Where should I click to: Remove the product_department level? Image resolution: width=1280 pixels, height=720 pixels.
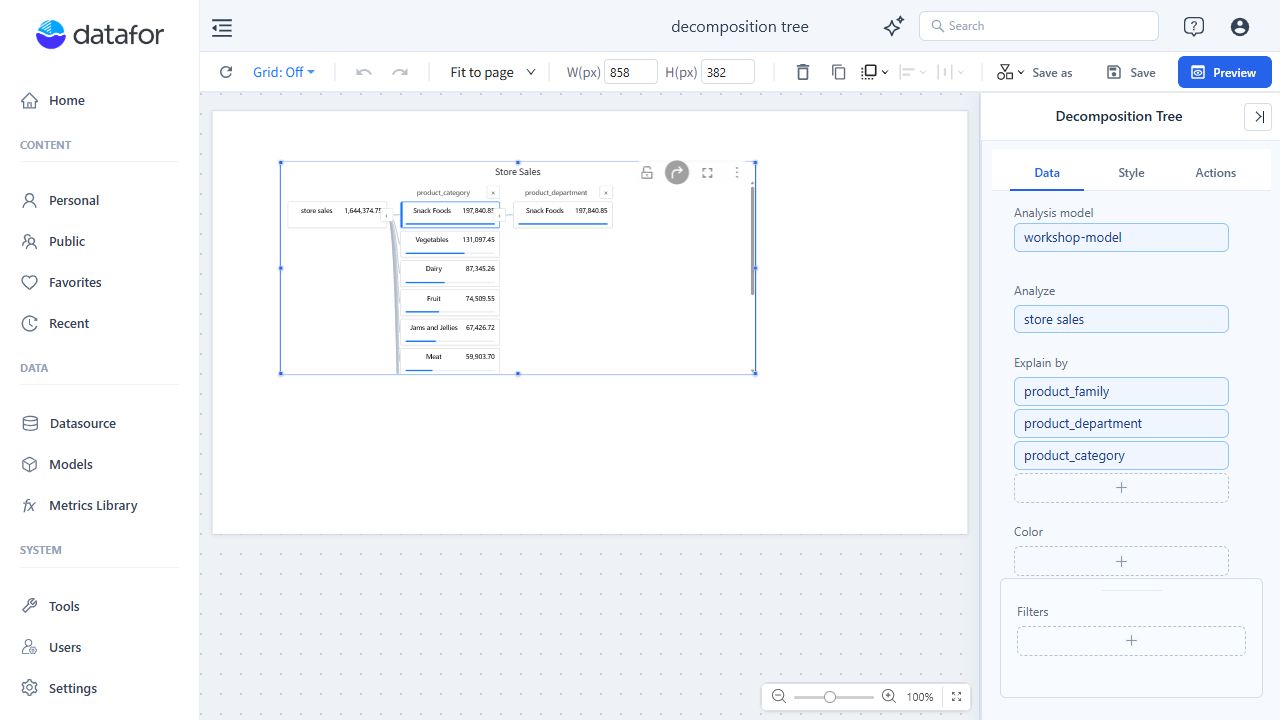pos(606,193)
